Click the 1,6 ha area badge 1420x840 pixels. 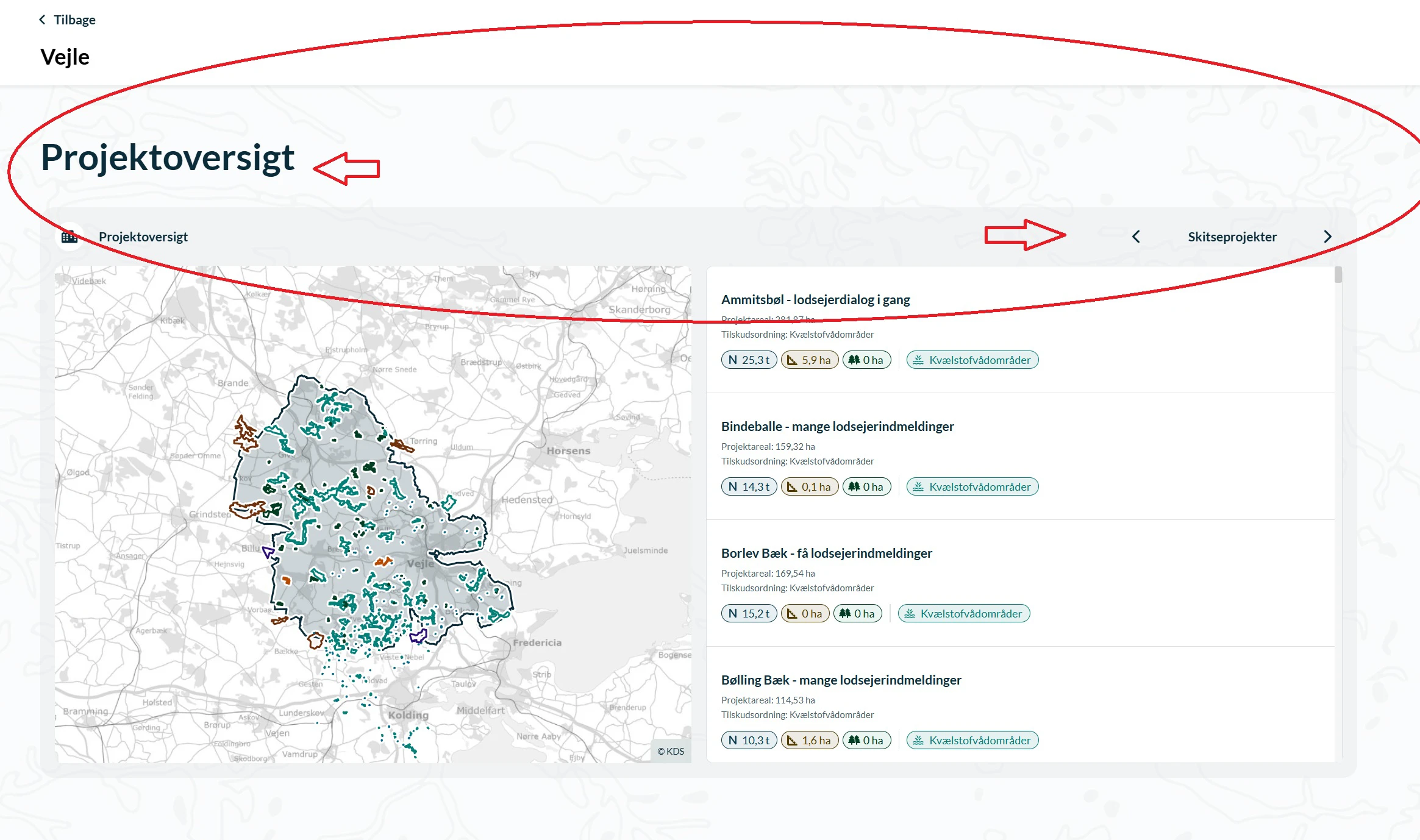809,740
